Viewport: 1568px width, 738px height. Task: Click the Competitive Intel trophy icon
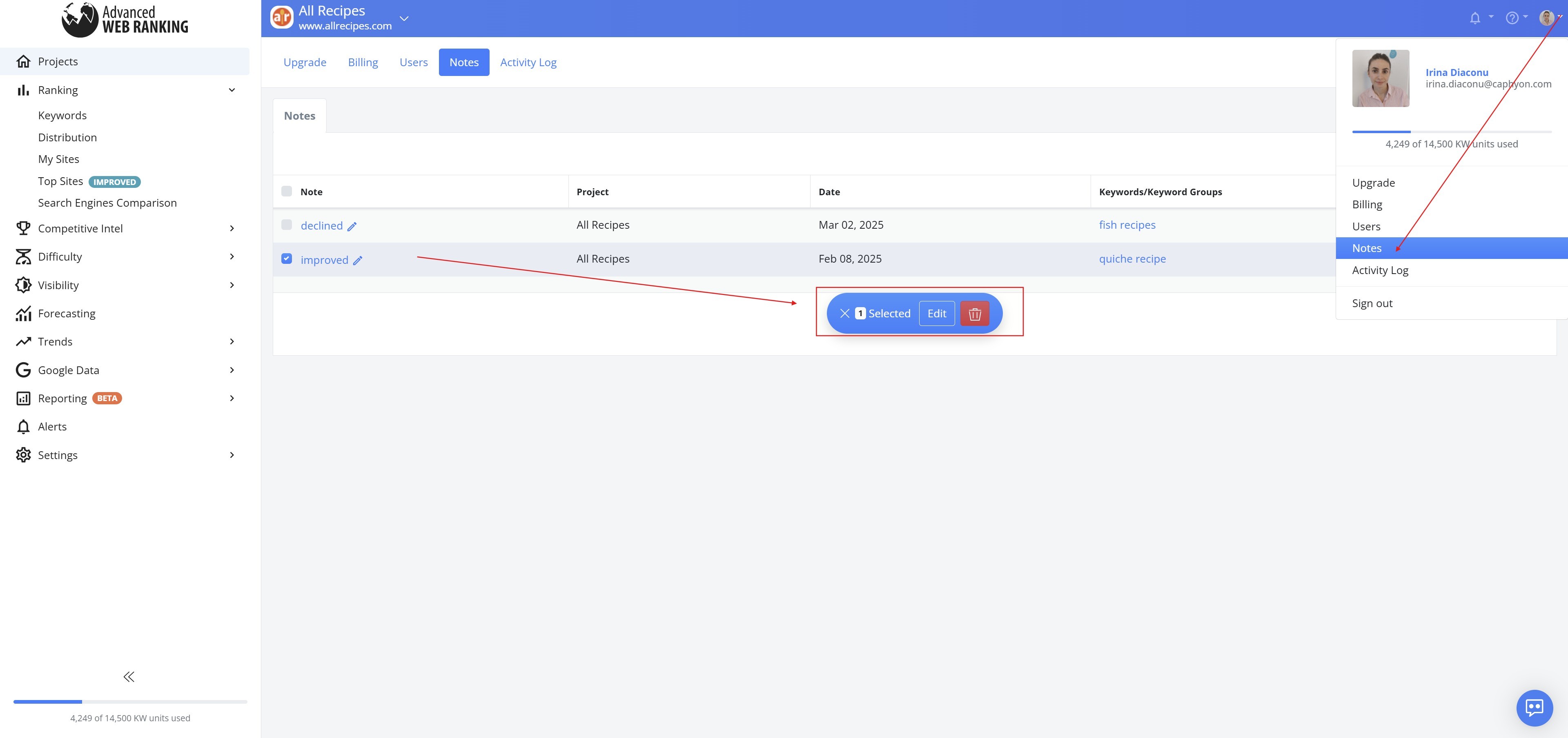pos(23,228)
